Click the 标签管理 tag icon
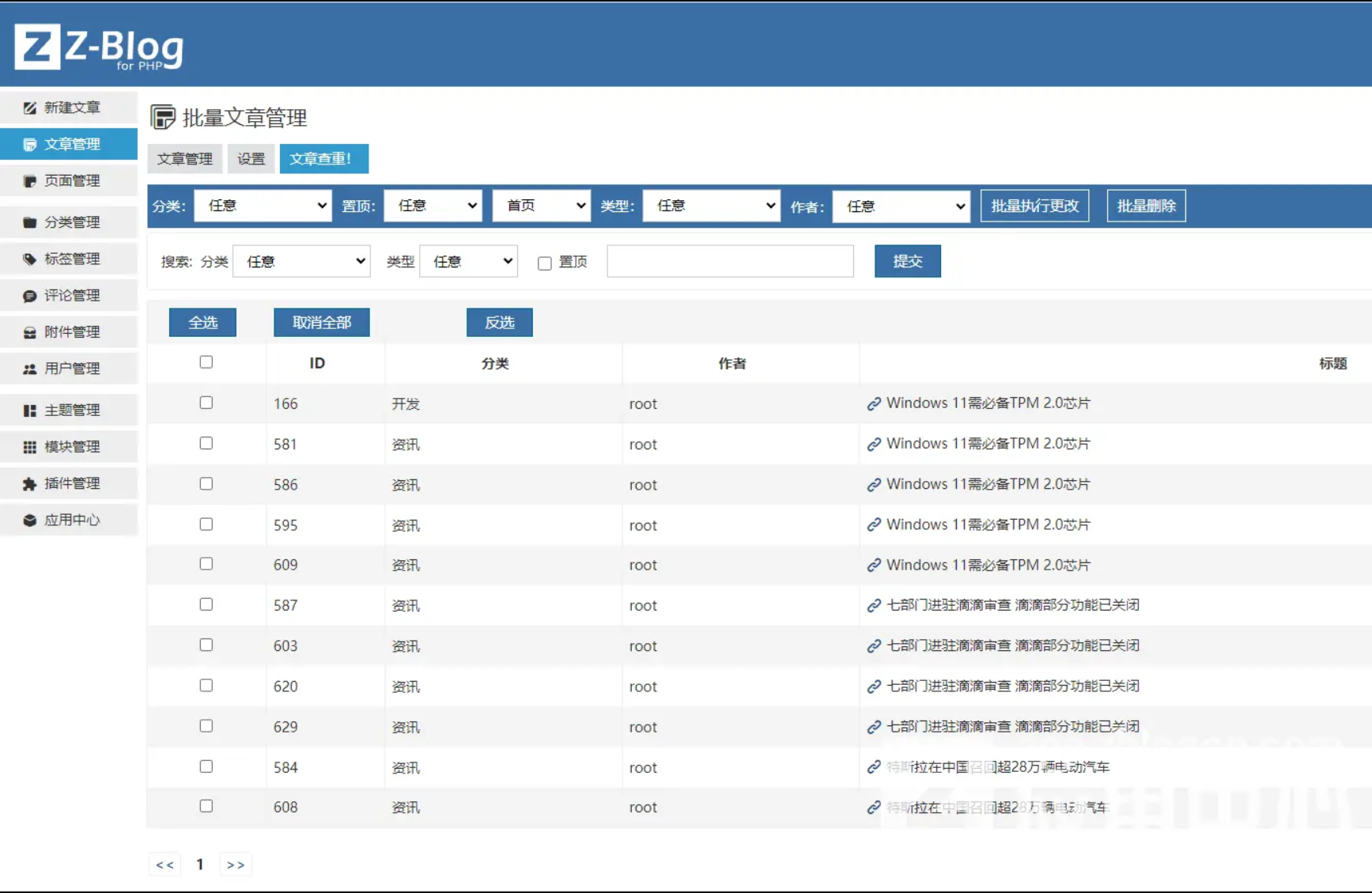1372x893 pixels. pyautogui.click(x=30, y=259)
